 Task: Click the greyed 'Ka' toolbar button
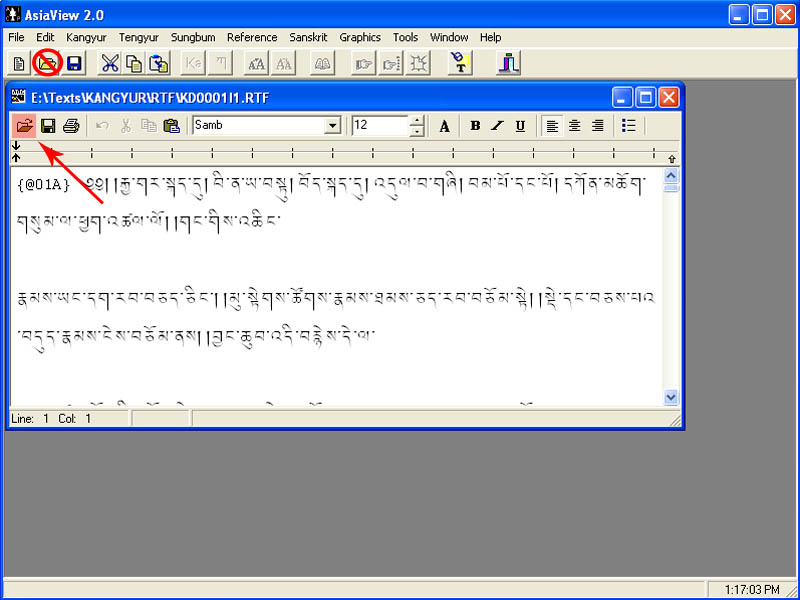pos(193,63)
